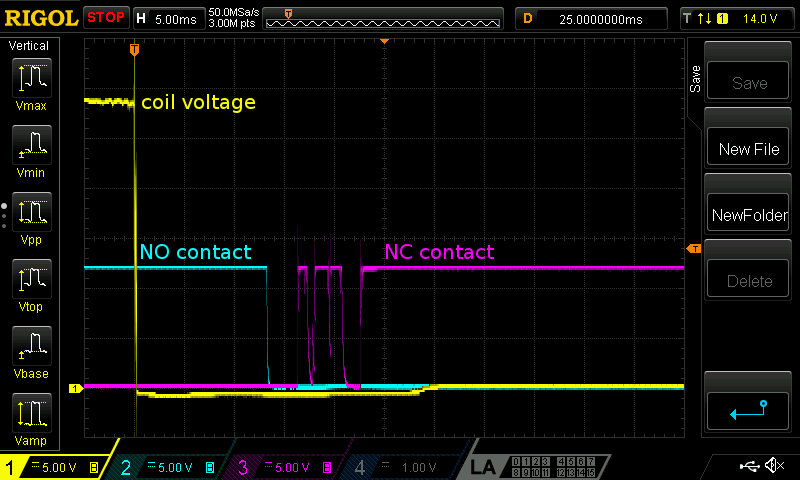The image size is (800, 480).
Task: Select the Vpp measurement icon
Action: coord(31,212)
